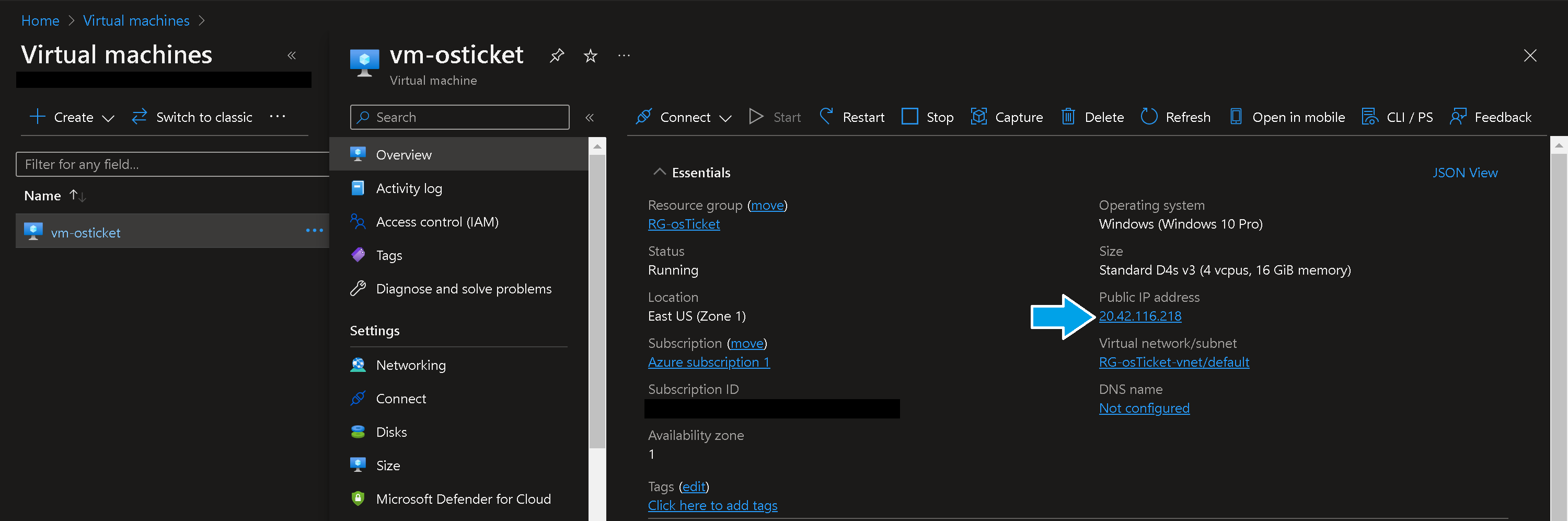Screen dimensions: 1568x521
Task: Close the vm-osticket blade
Action: pos(1530,55)
